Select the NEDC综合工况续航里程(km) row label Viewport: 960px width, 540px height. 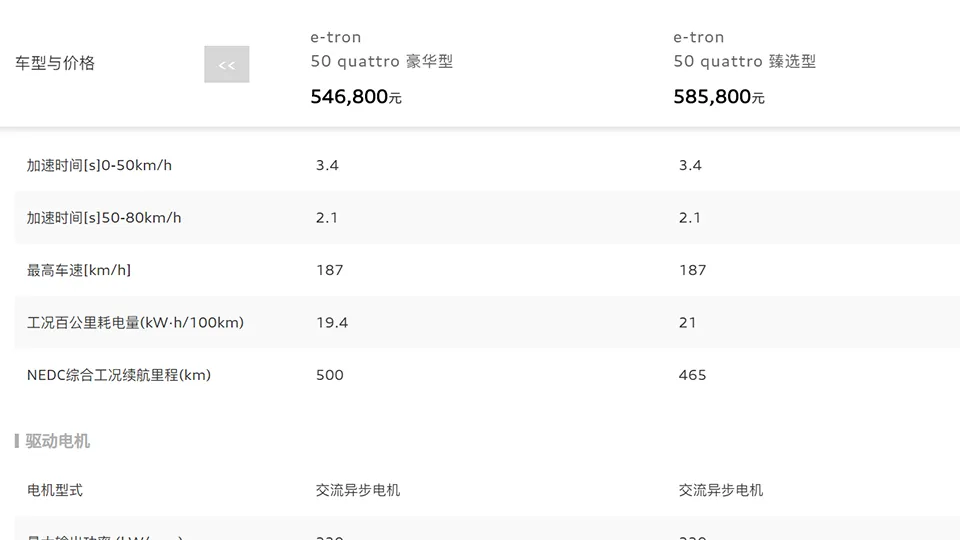click(119, 375)
